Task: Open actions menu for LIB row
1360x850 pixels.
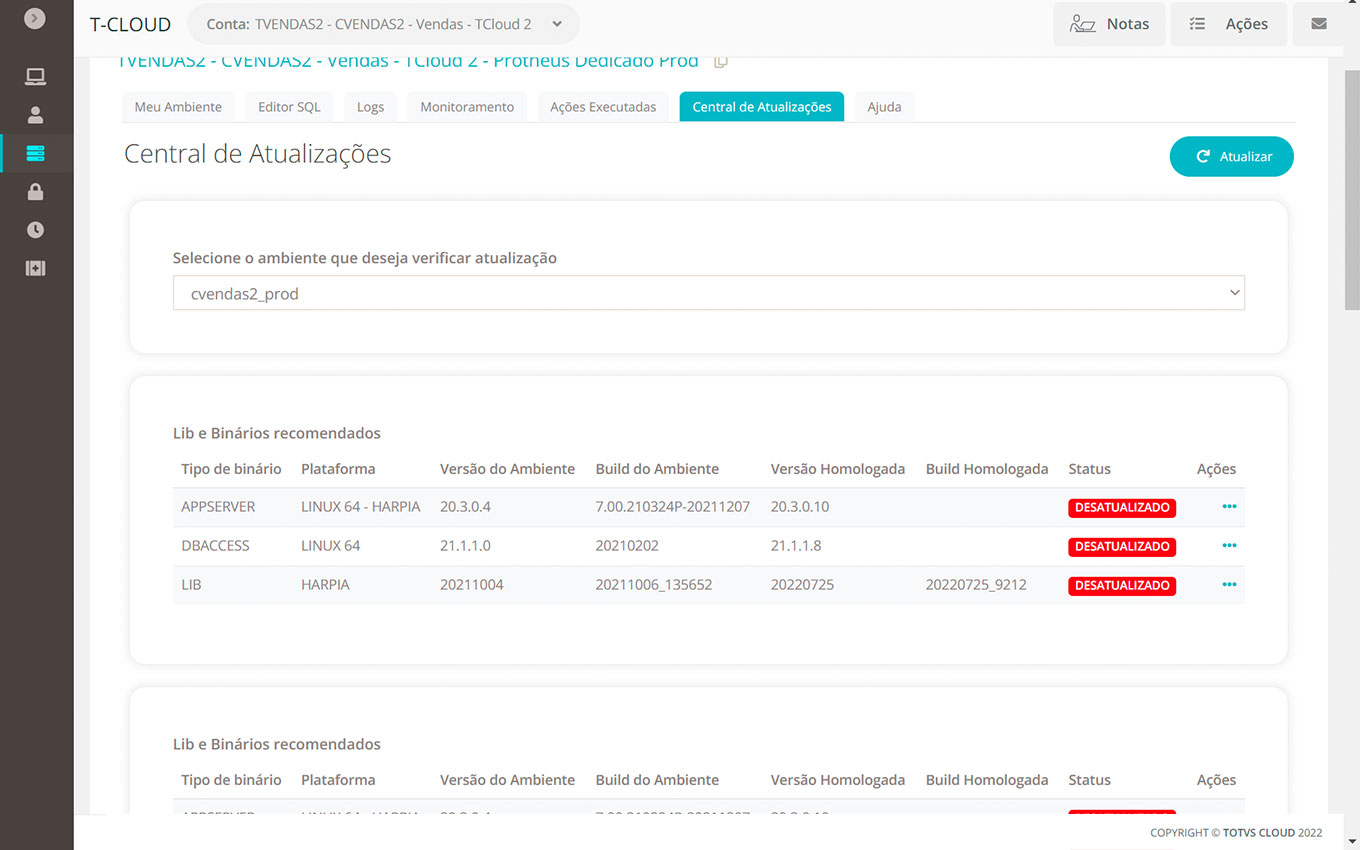Action: tap(1229, 585)
